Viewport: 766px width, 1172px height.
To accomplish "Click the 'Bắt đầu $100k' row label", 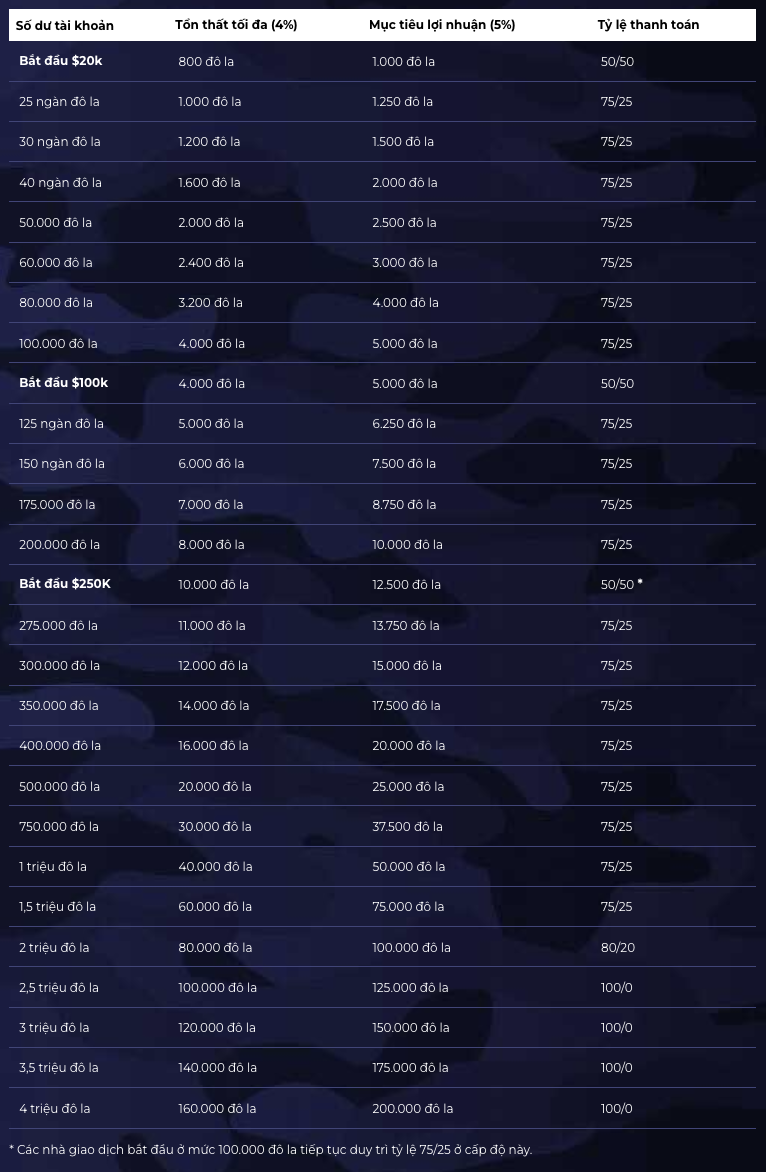I will click(64, 383).
